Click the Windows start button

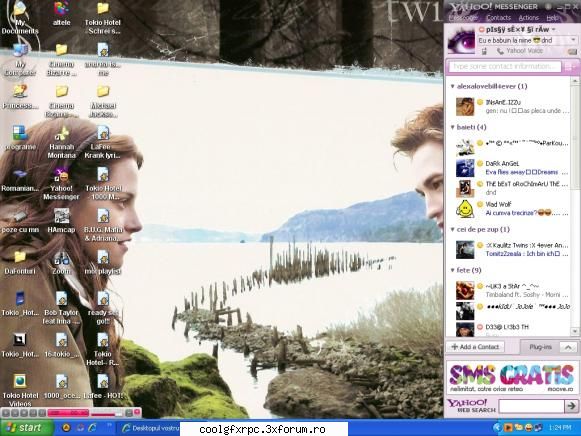point(26,428)
